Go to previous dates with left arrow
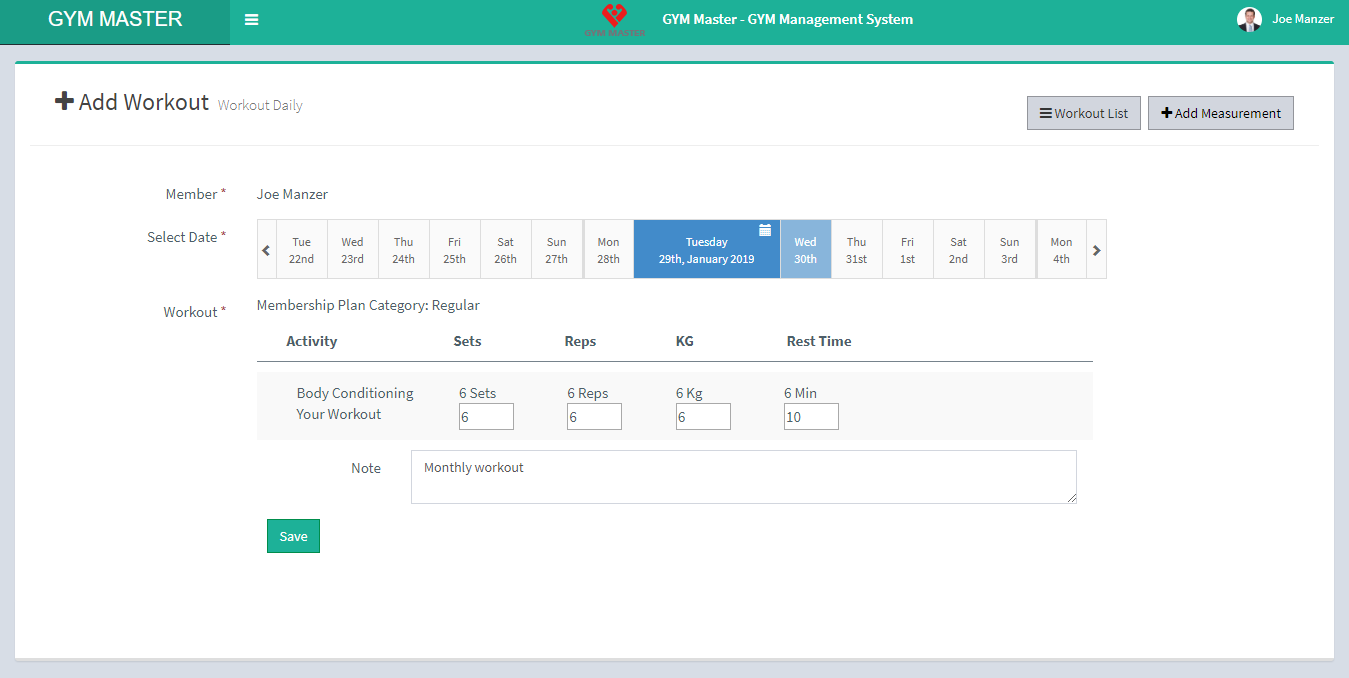The width and height of the screenshot is (1349, 678). tap(266, 250)
